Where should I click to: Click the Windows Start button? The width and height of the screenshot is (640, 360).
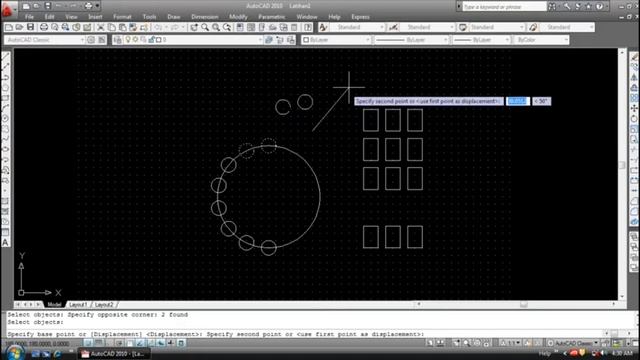(15, 353)
